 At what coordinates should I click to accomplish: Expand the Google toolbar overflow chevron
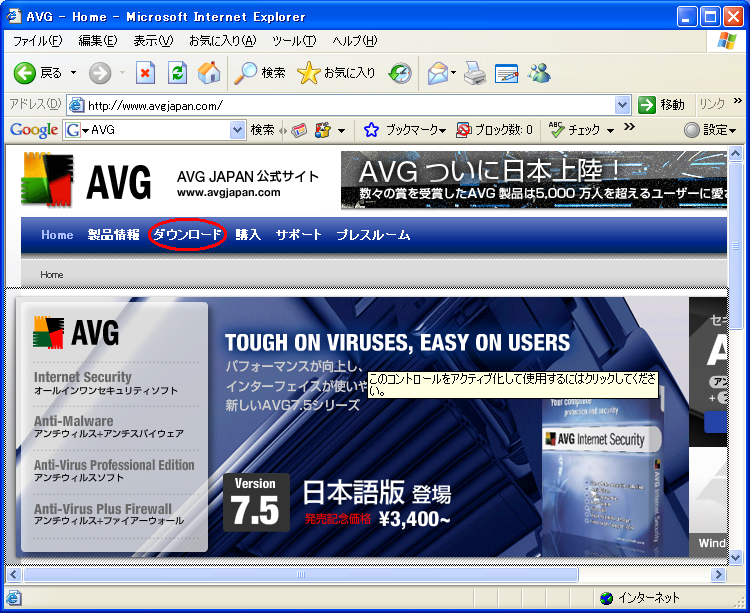(x=629, y=127)
